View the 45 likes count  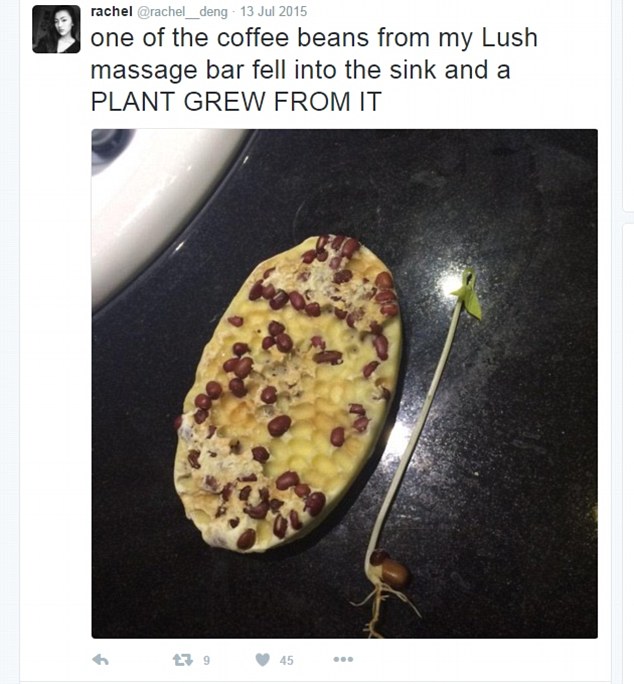coord(286,660)
